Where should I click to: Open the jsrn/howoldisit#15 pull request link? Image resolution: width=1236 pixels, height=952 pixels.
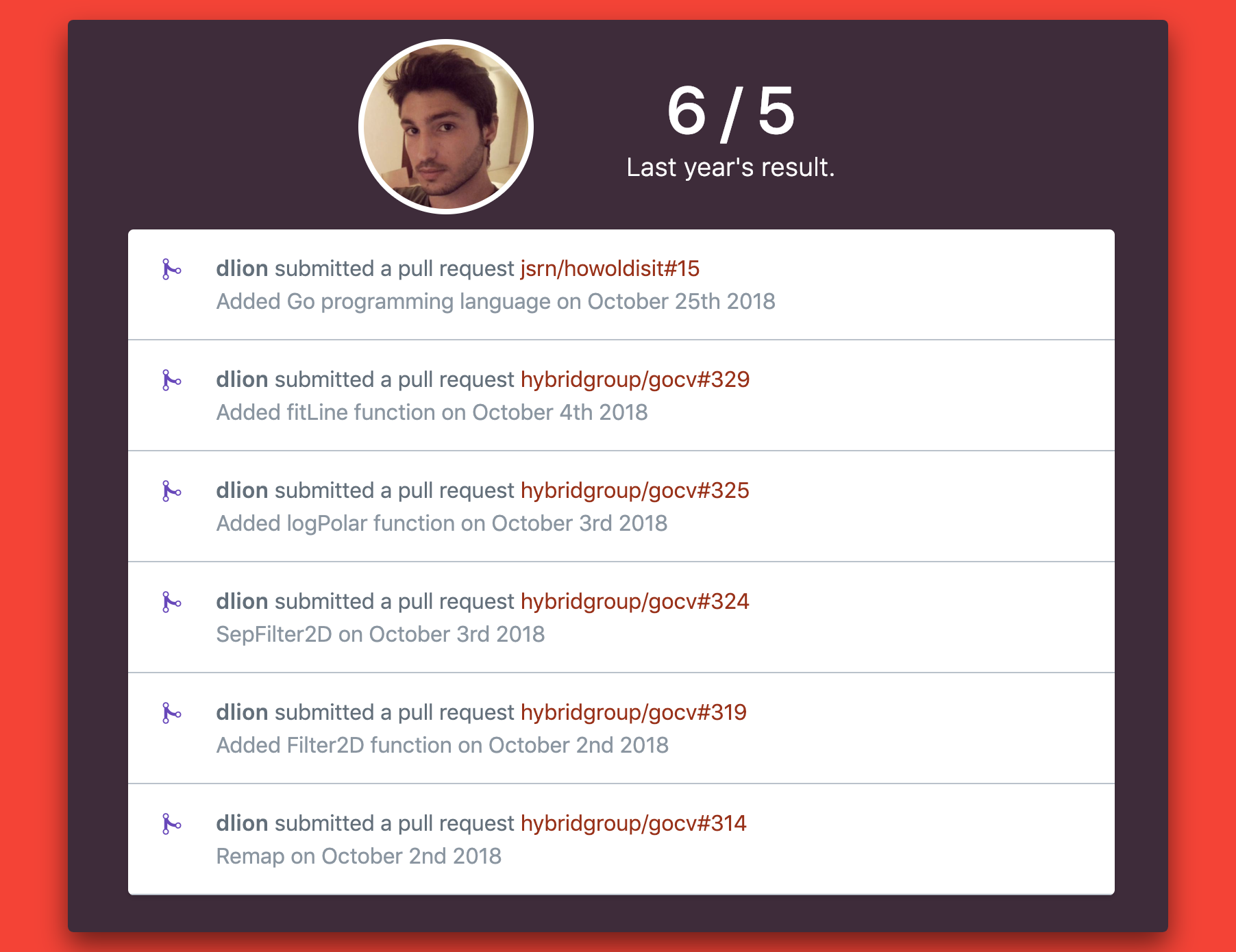coord(610,268)
